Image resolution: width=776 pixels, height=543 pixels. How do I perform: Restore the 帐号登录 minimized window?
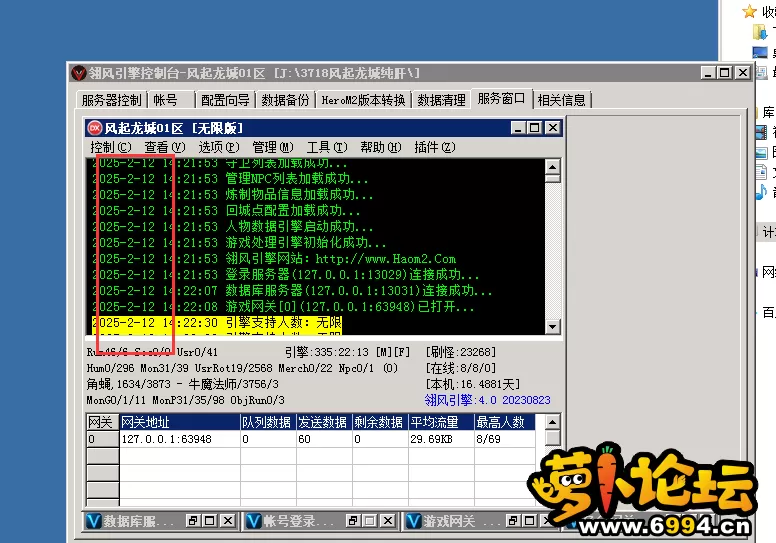pyautogui.click(x=353, y=521)
